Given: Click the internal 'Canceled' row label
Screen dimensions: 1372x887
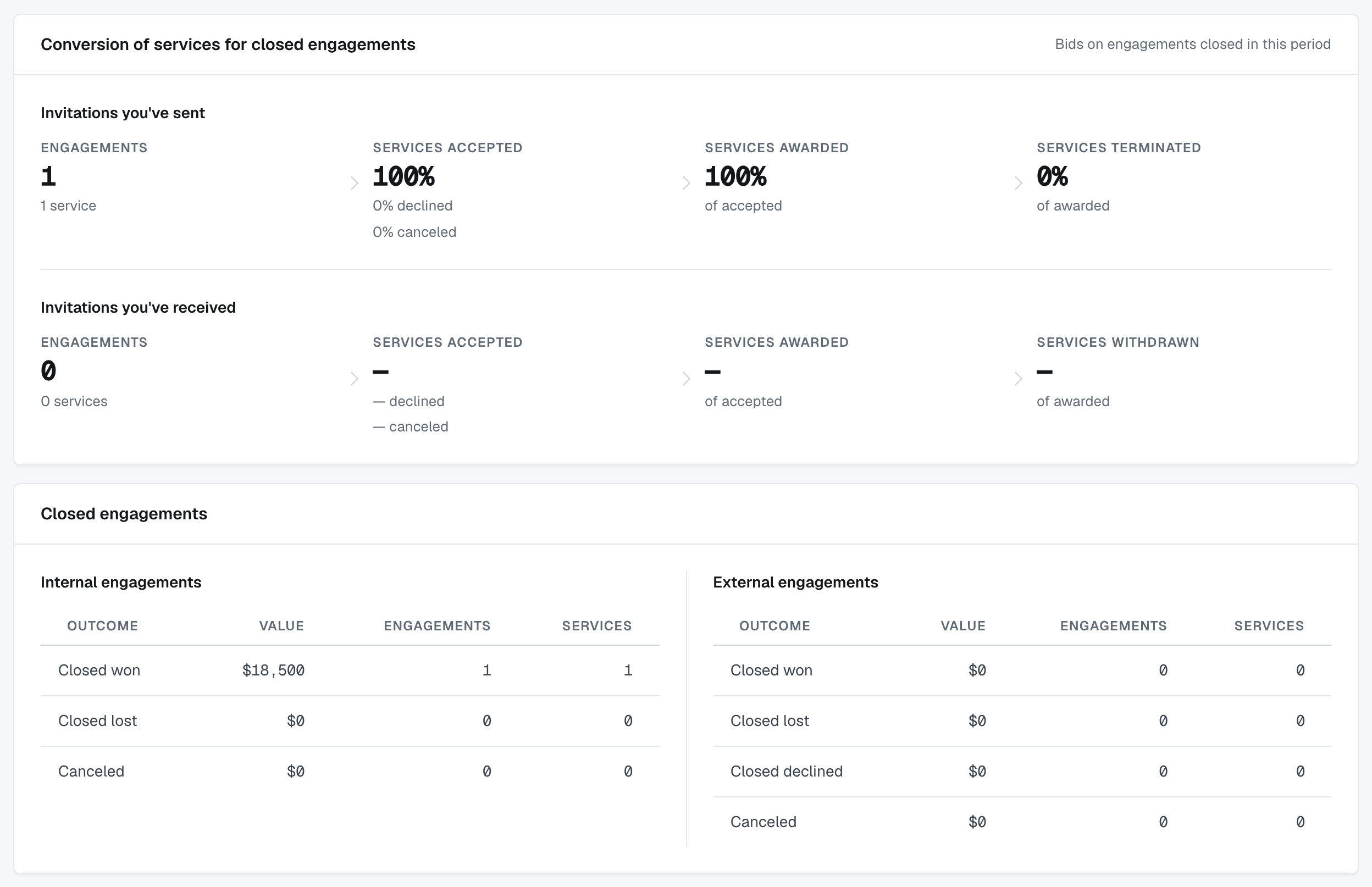Looking at the screenshot, I should (x=91, y=772).
